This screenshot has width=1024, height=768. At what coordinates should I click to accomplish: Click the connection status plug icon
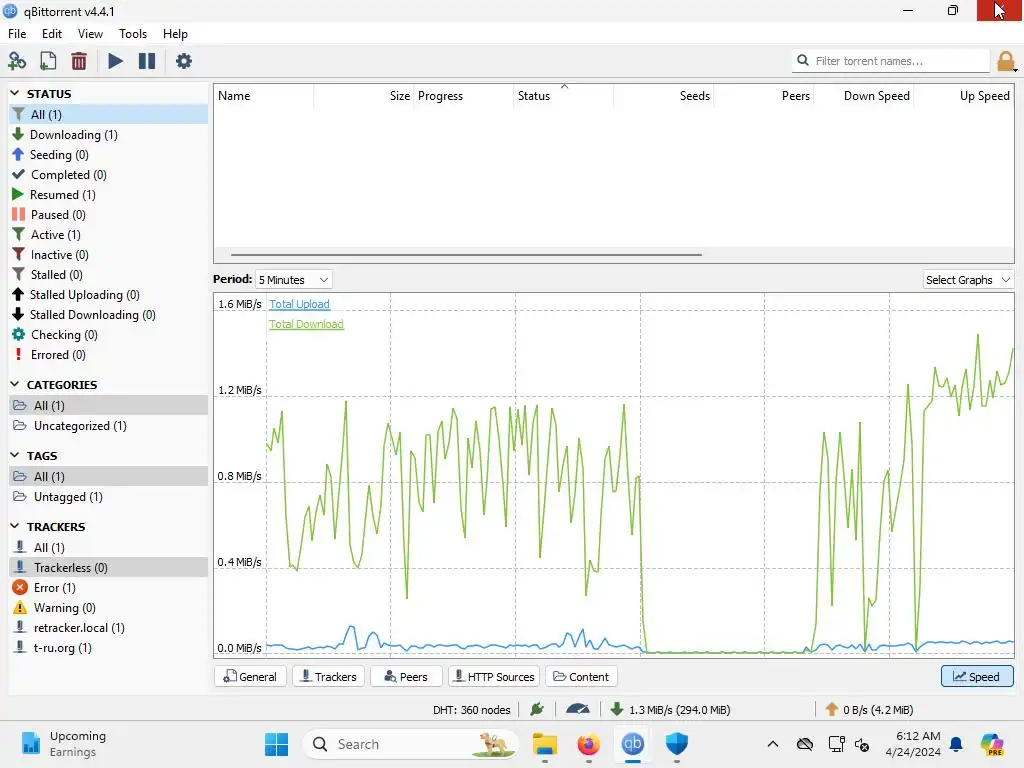(x=537, y=709)
